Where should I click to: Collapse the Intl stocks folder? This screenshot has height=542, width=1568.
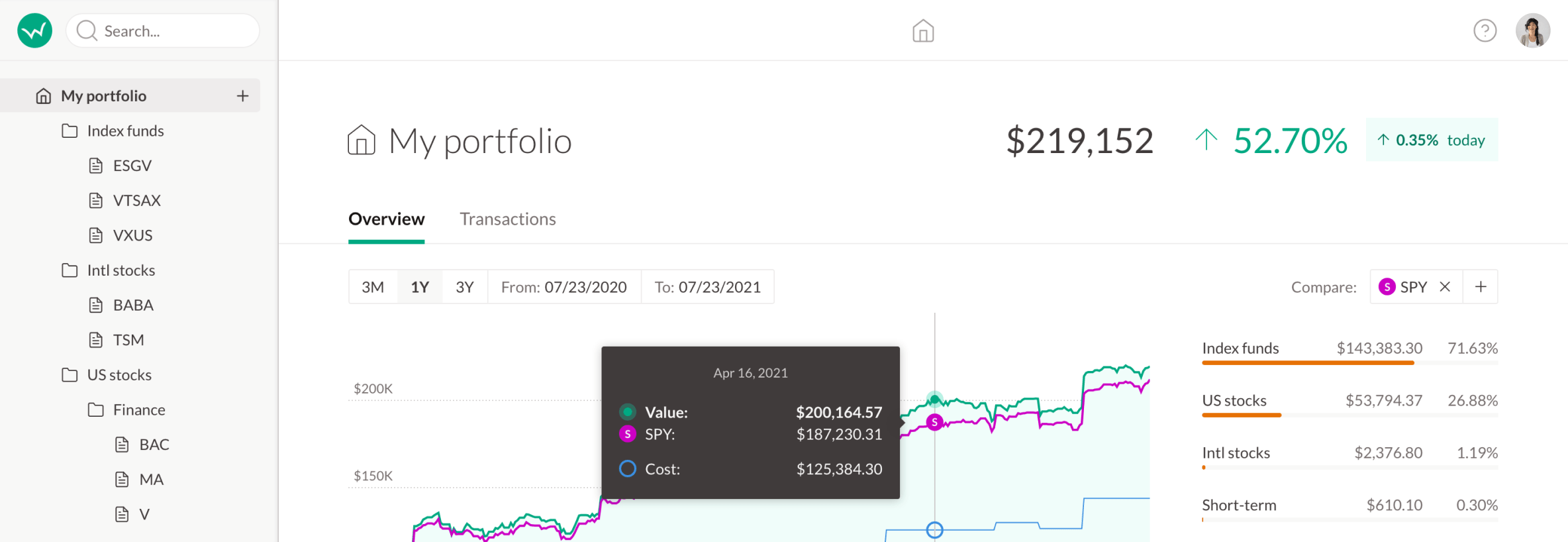tap(121, 270)
